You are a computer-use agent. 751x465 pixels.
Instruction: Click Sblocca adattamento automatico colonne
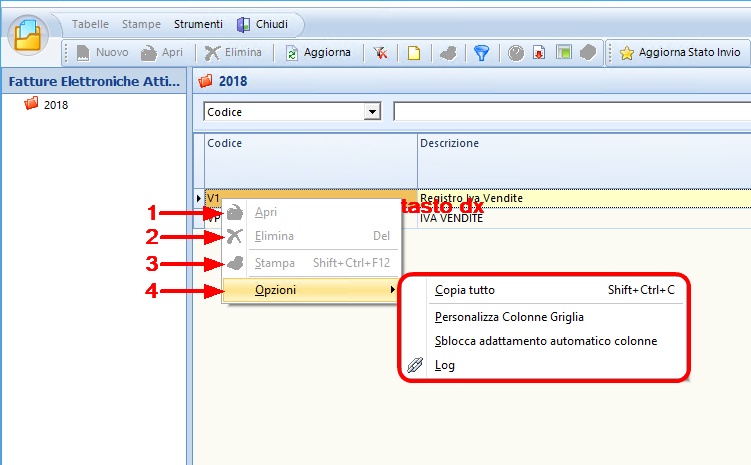coord(546,341)
